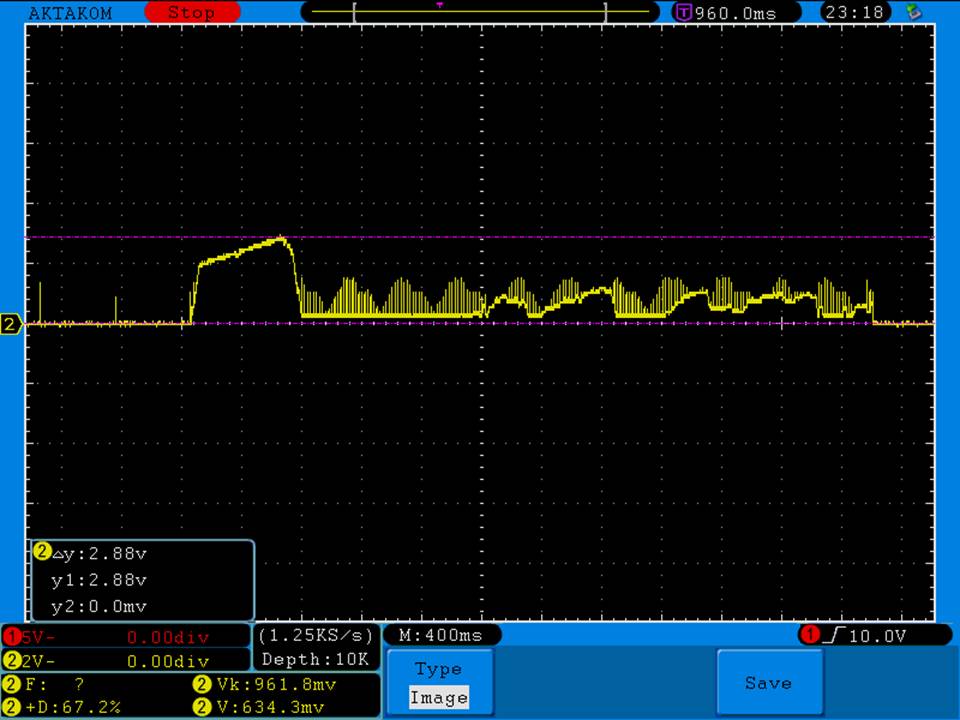
Task: Click the pink trigger position marker
Action: pyautogui.click(x=439, y=5)
